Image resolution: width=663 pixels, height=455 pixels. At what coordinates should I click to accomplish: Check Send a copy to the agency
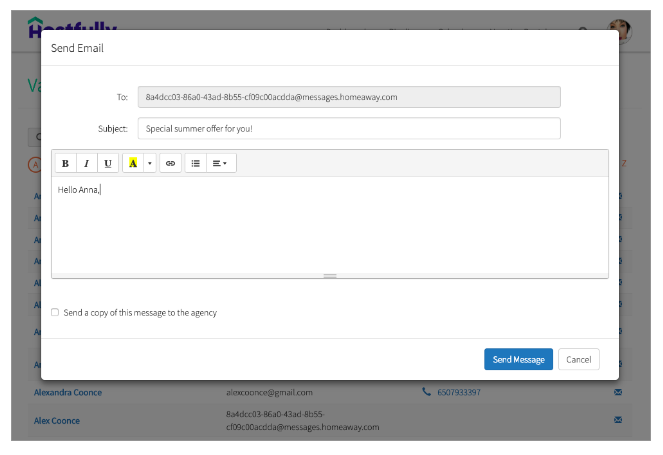(55, 312)
